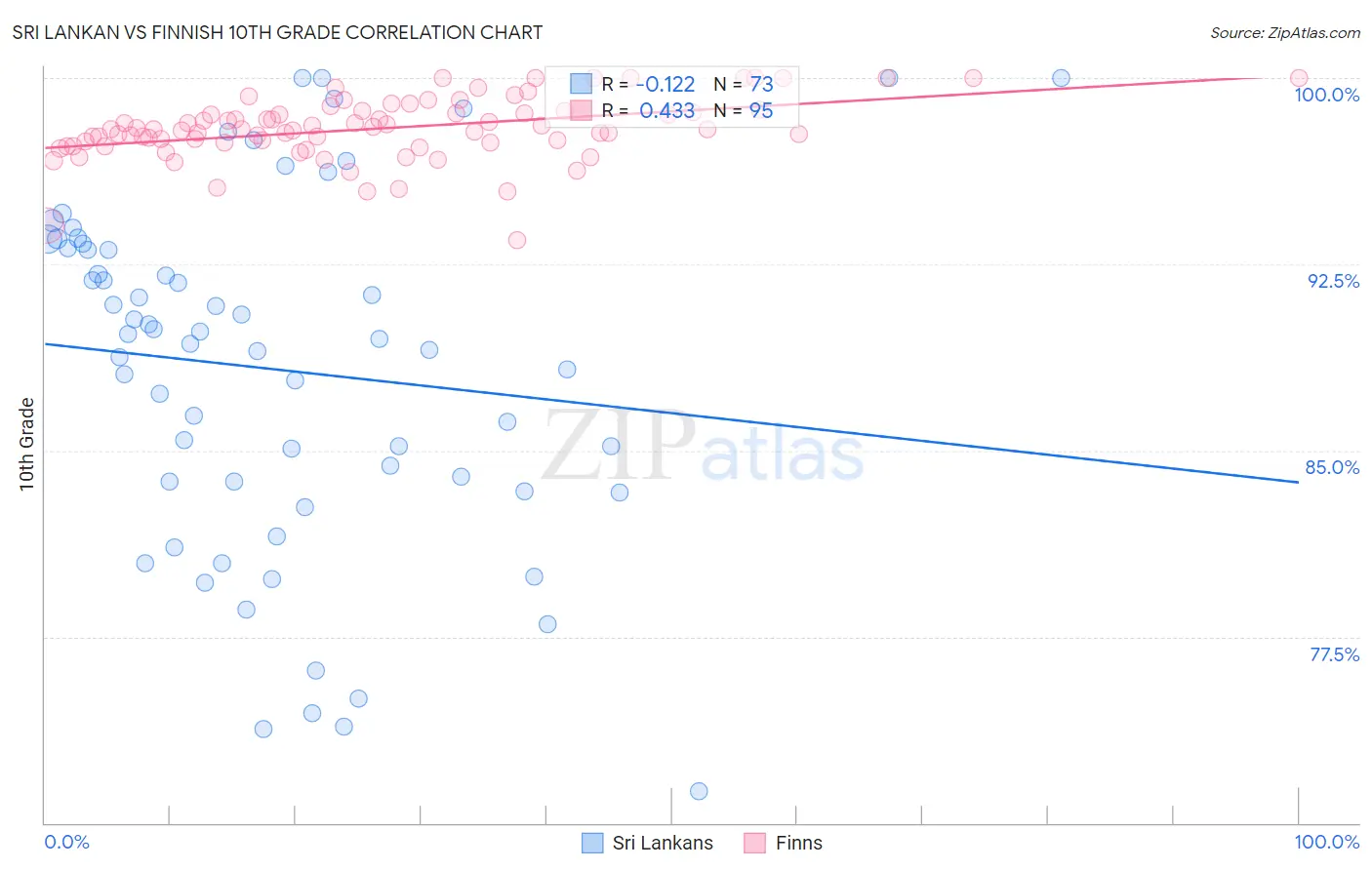Click the blue data point at far right top

pos(1061,78)
